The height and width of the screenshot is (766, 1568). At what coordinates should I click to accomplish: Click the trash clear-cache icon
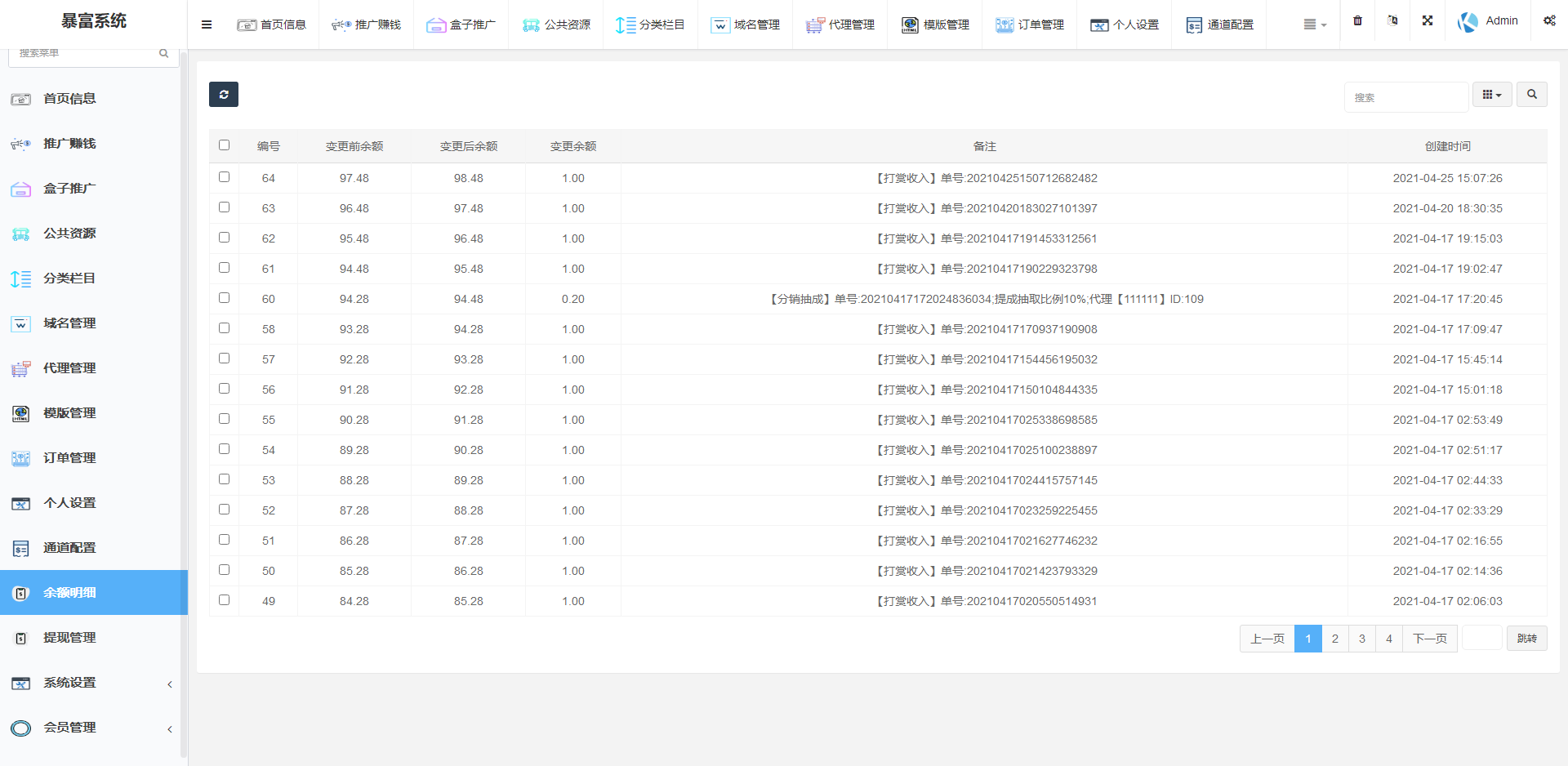tap(1357, 21)
